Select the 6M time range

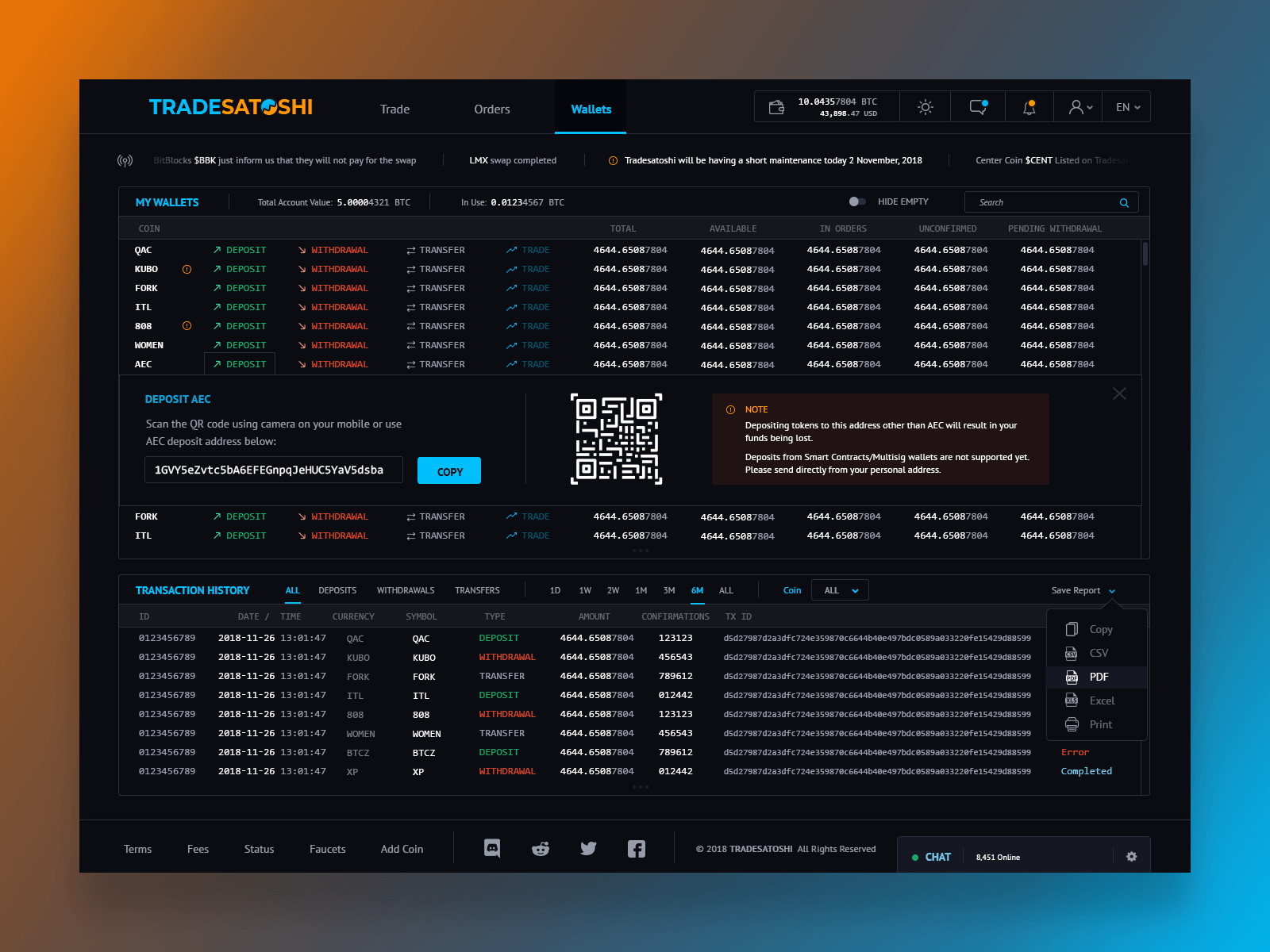click(x=697, y=590)
